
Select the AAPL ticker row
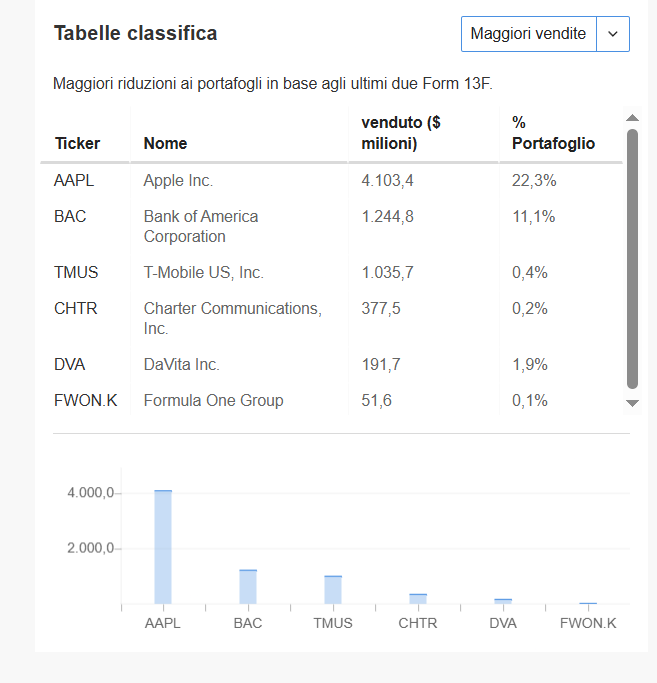coord(331,180)
